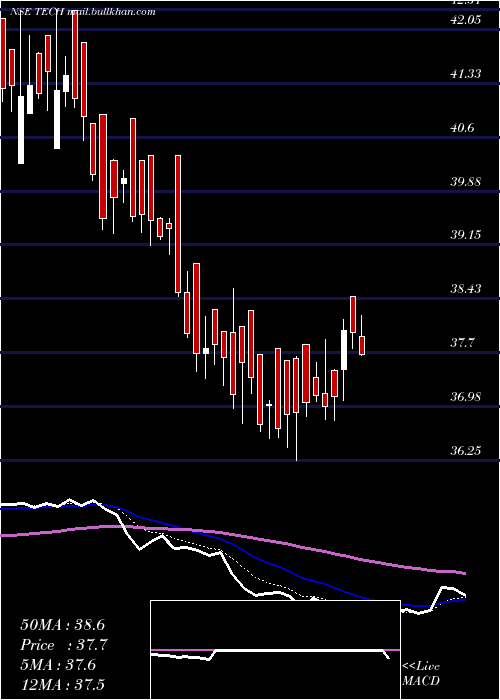Click the 40.6 price axis label

(x=462, y=128)
